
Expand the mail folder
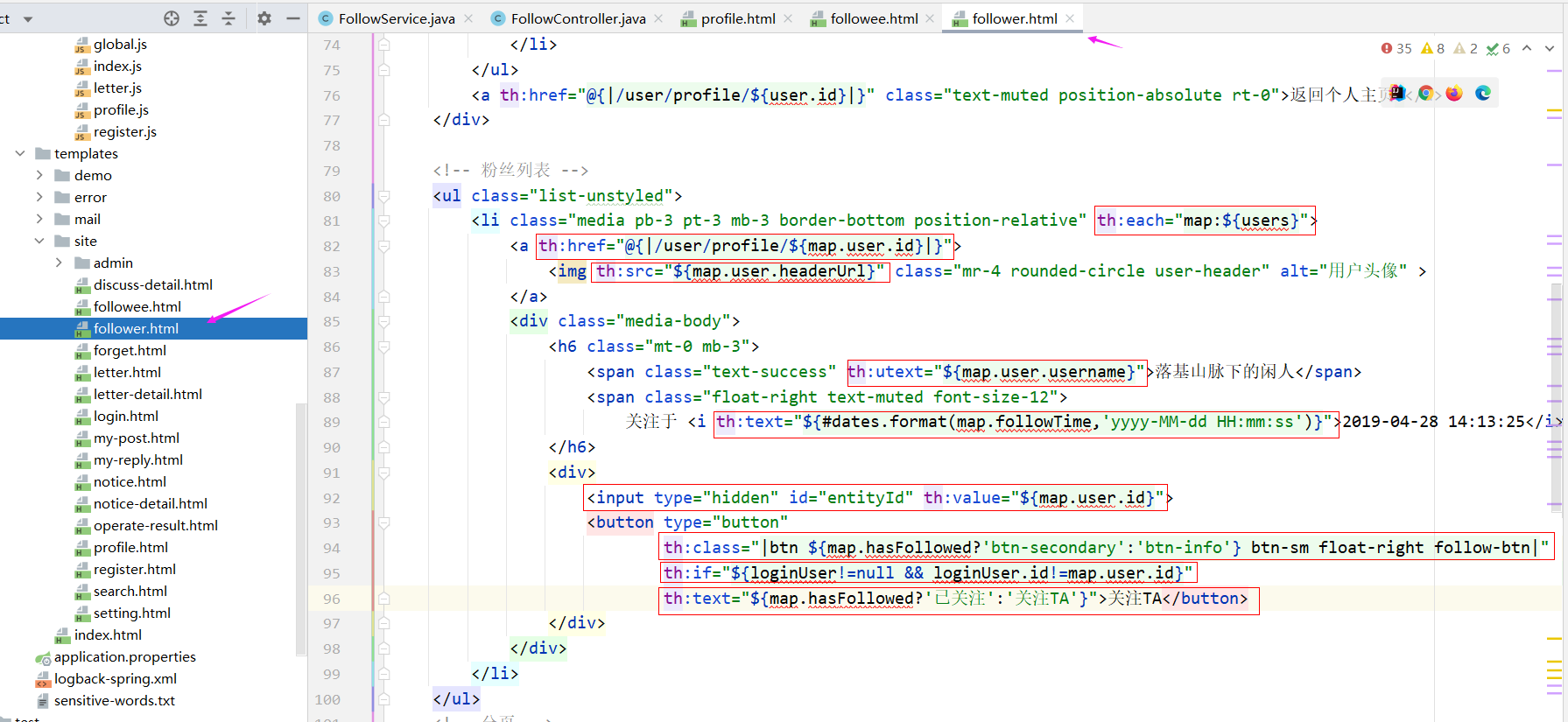pyautogui.click(x=39, y=219)
